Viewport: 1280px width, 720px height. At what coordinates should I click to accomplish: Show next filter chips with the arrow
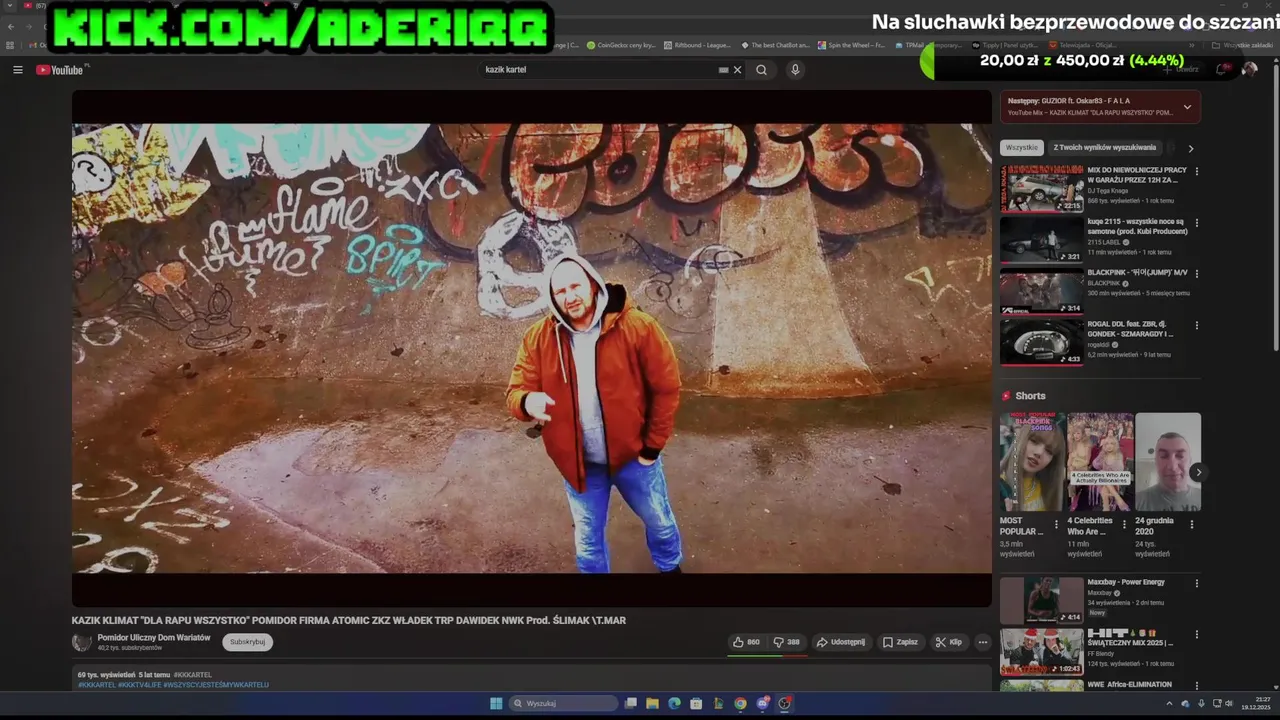point(1190,148)
